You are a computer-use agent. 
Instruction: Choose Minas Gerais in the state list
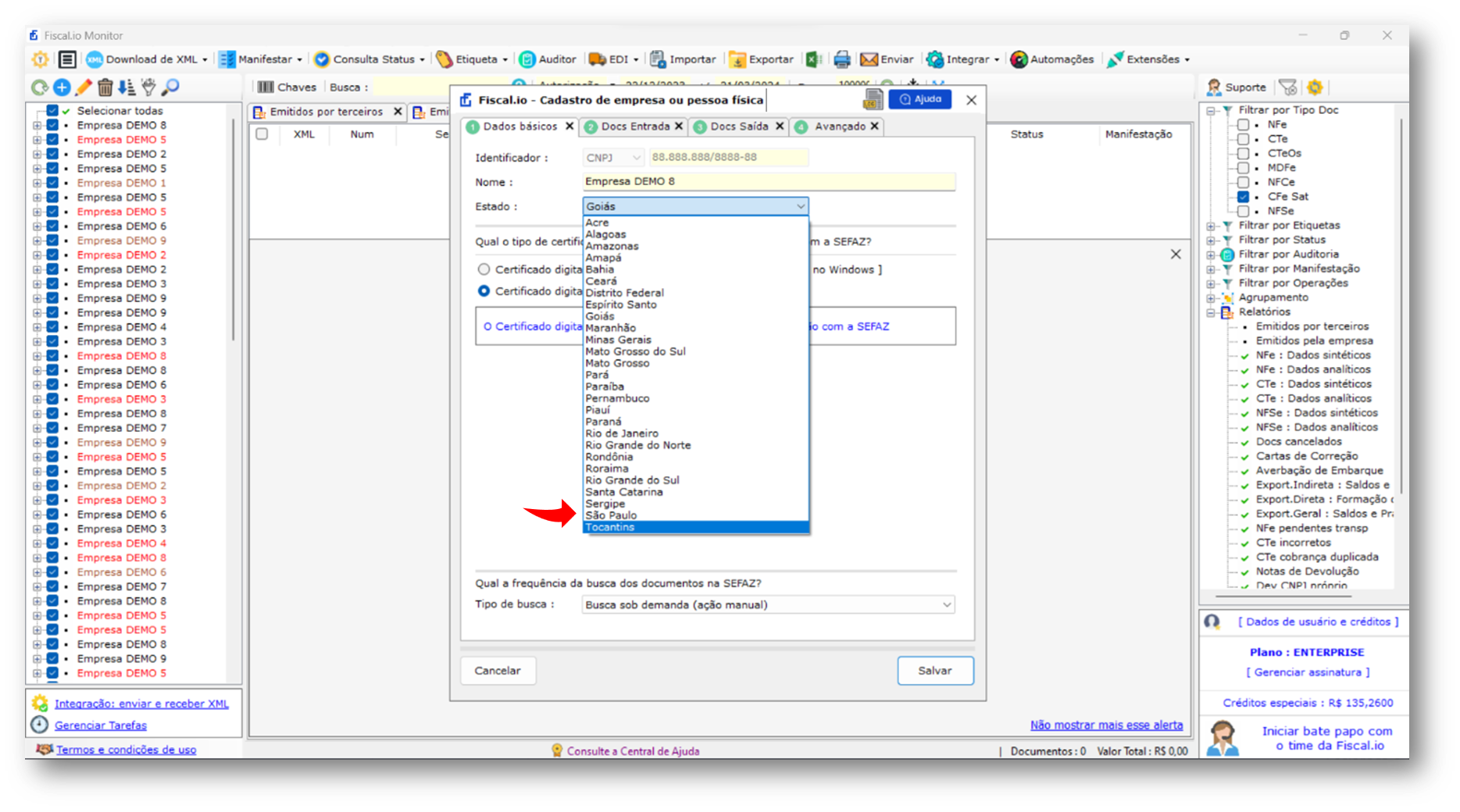[x=696, y=340]
